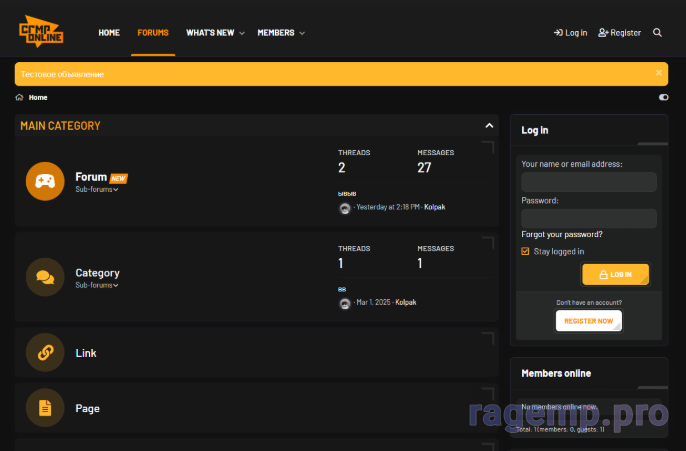The image size is (686, 451).
Task: Expand Members menu dropdown
Action: pyautogui.click(x=301, y=33)
